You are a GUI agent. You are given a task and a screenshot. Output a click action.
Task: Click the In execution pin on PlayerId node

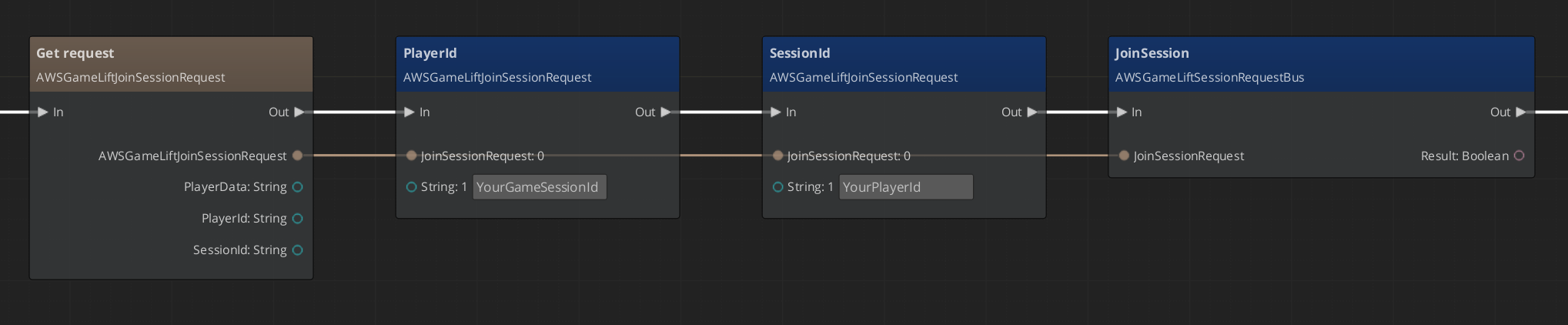[x=410, y=112]
